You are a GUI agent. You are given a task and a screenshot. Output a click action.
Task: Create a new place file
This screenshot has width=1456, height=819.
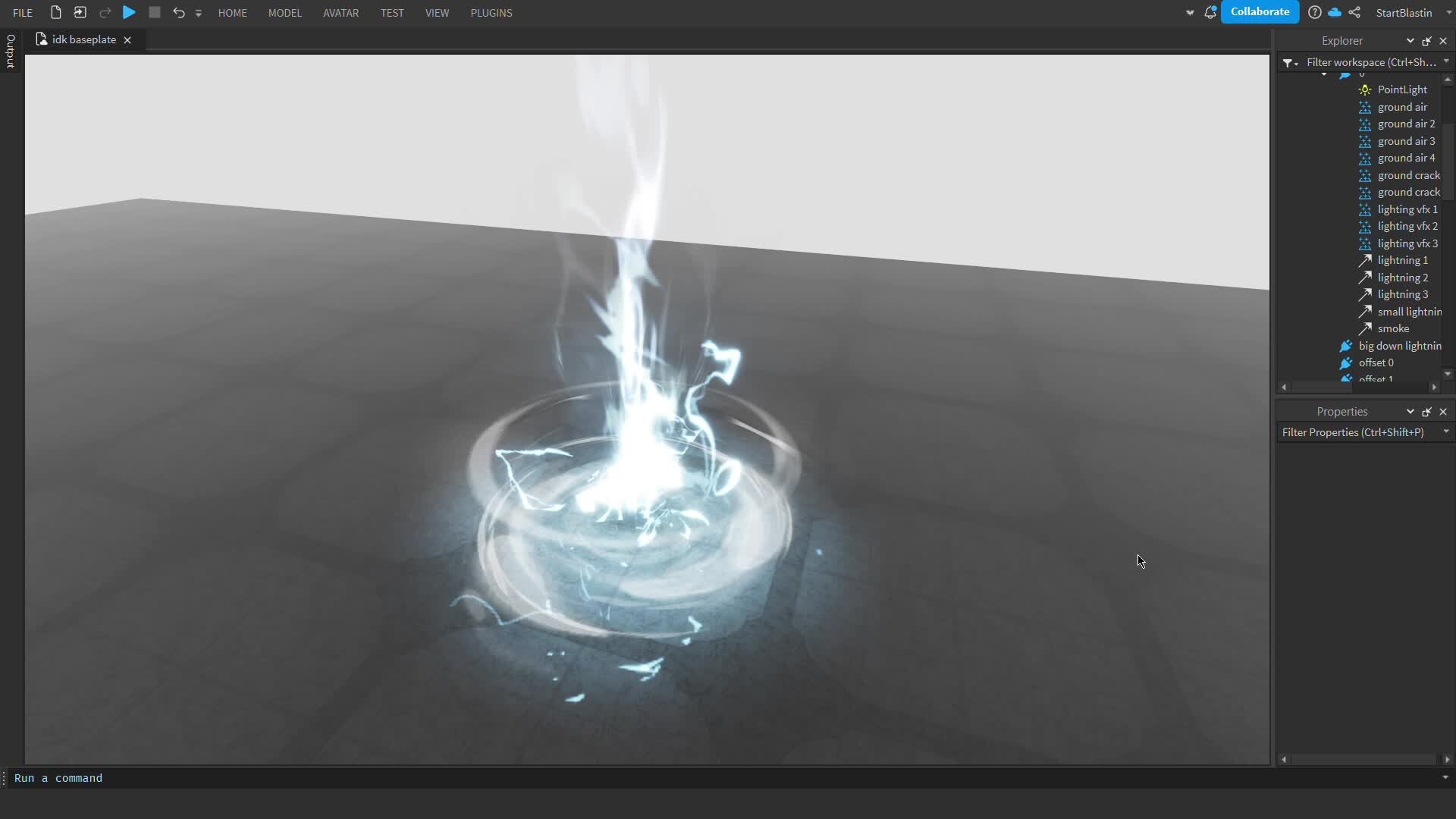pyautogui.click(x=54, y=12)
